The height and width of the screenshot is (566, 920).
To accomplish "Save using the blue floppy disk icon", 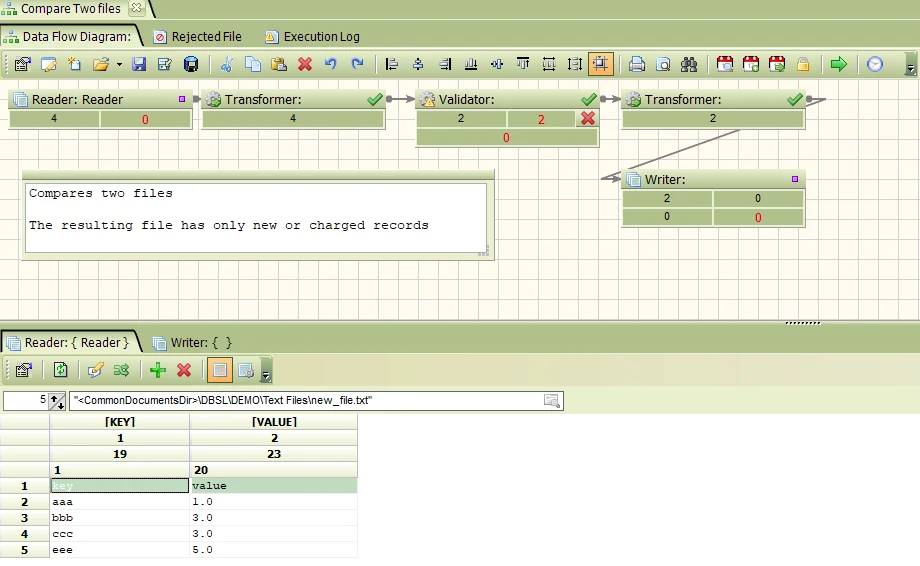I will tap(139, 64).
